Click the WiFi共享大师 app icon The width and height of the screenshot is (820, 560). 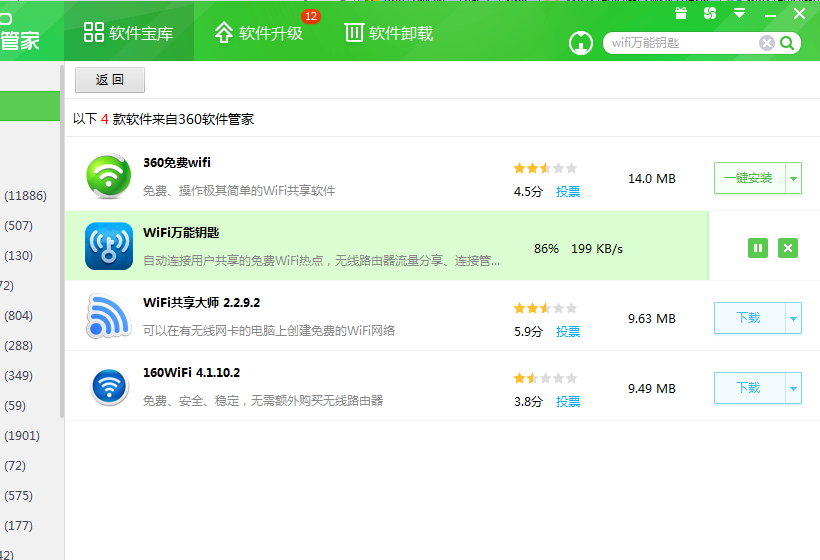108,316
